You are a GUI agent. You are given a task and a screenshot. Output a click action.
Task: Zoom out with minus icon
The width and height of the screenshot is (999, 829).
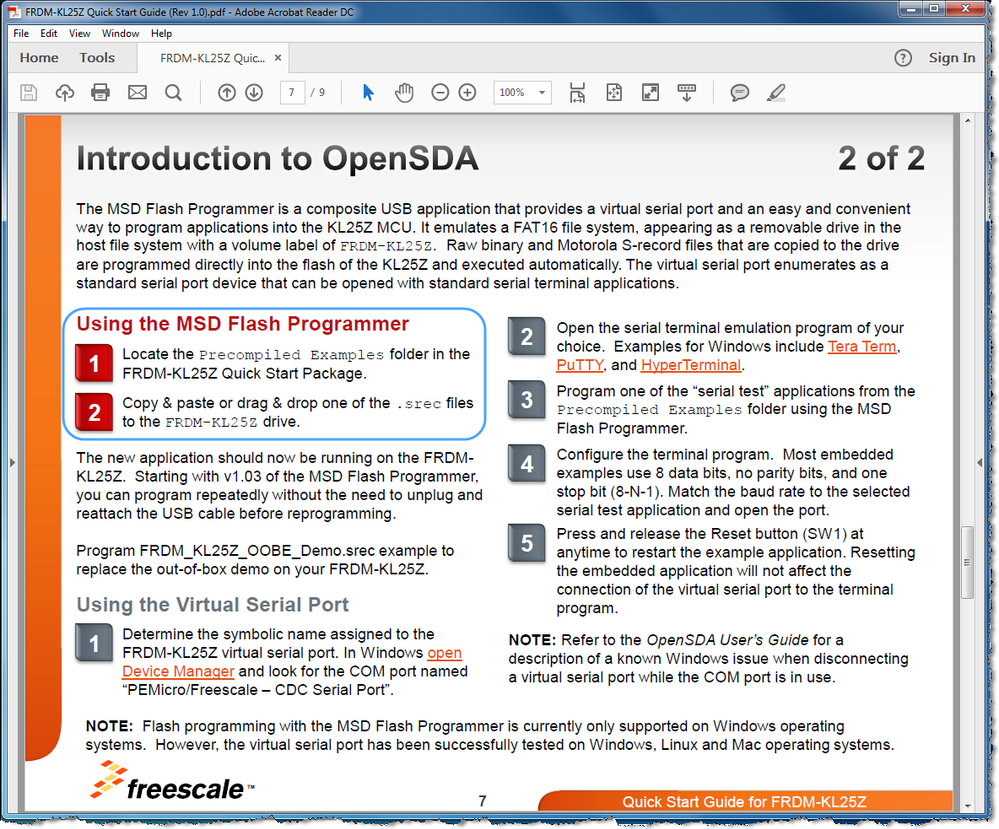440,92
